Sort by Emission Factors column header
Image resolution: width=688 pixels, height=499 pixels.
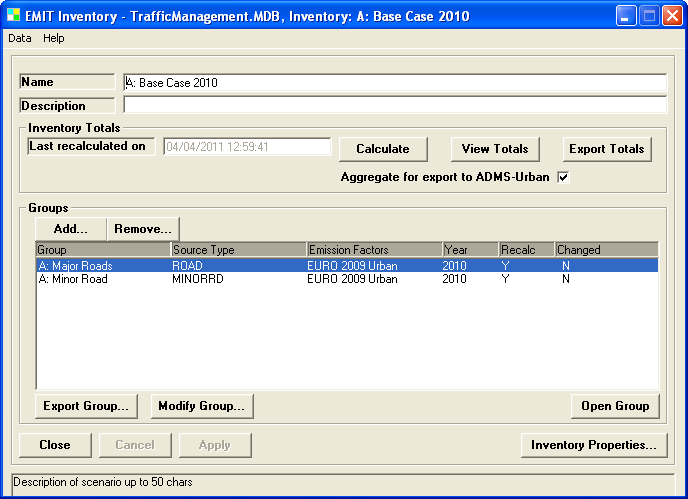tap(374, 250)
